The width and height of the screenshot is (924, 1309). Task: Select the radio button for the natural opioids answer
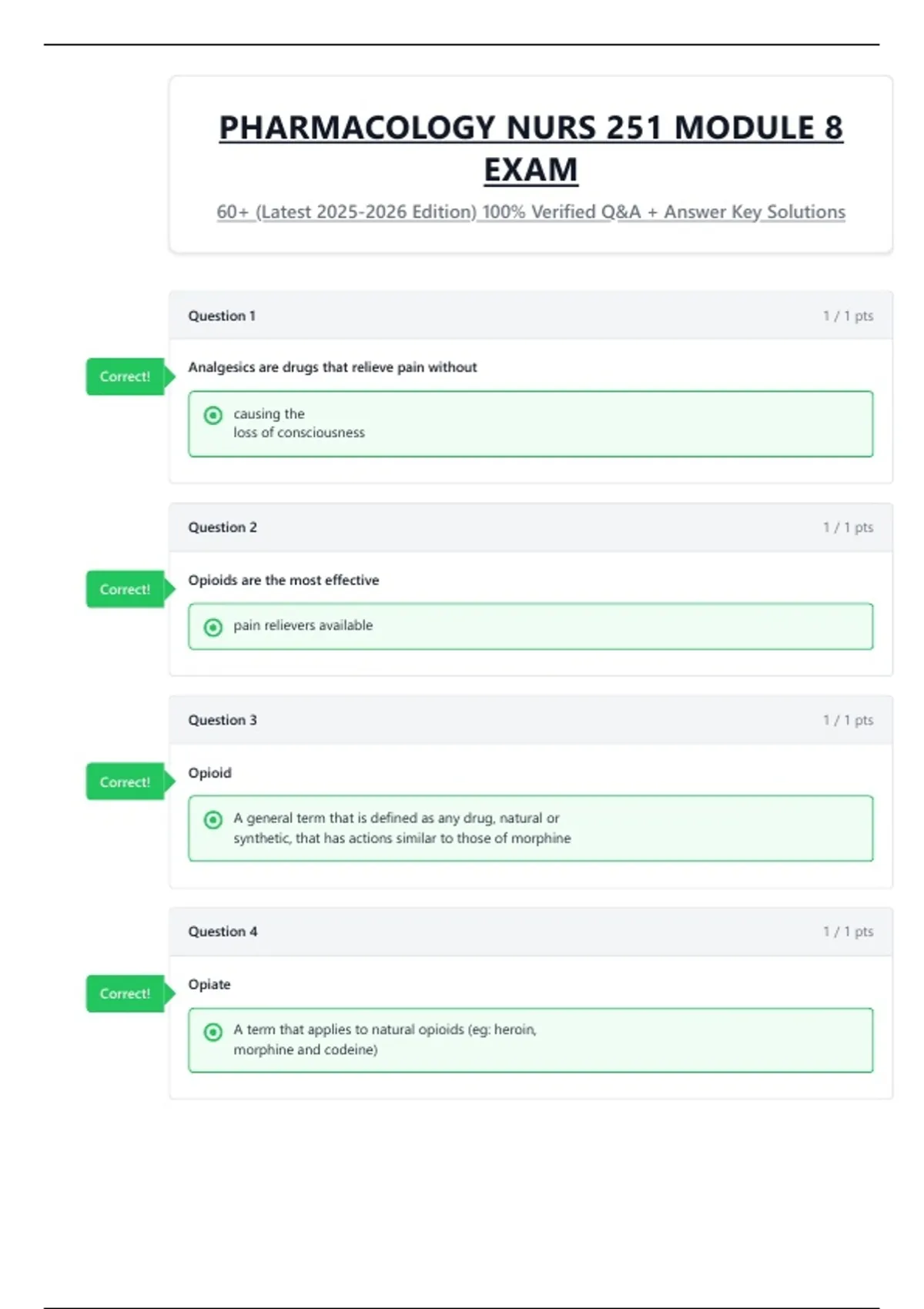coord(213,1032)
